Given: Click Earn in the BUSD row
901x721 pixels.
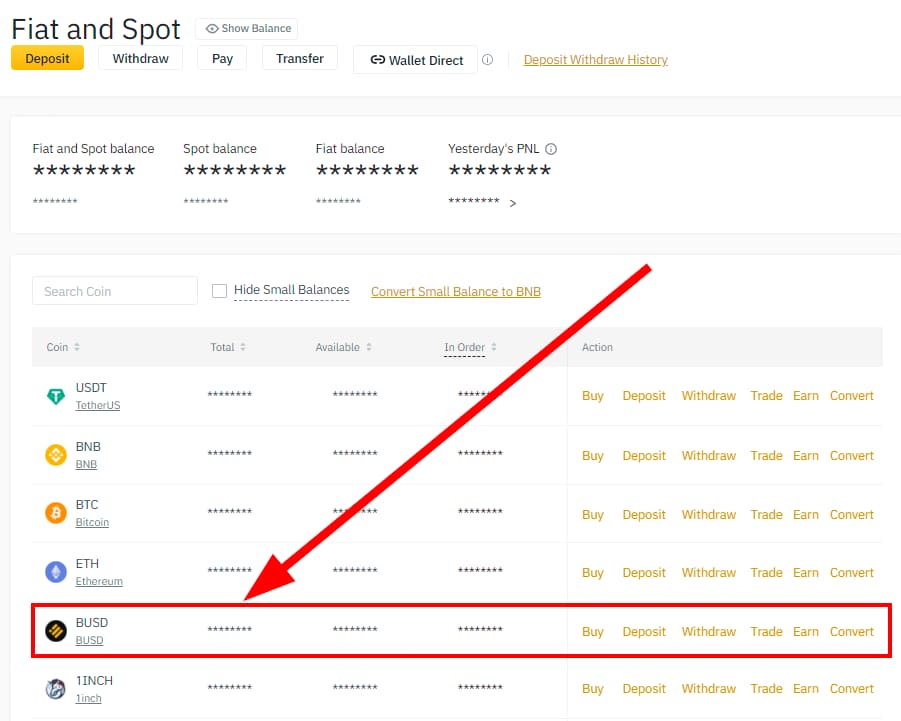Looking at the screenshot, I should point(806,631).
